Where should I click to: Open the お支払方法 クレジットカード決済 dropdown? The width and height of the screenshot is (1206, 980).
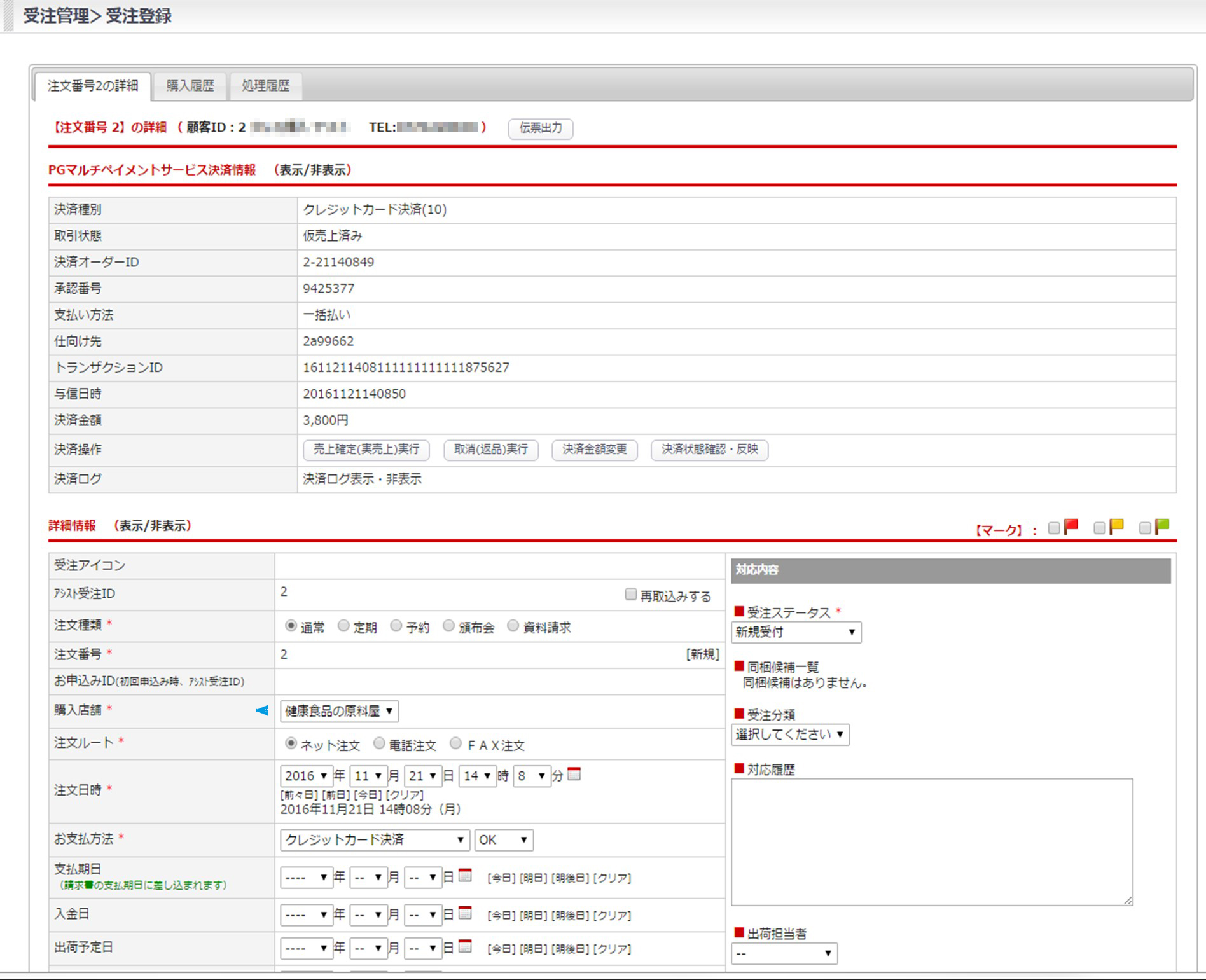(x=374, y=839)
